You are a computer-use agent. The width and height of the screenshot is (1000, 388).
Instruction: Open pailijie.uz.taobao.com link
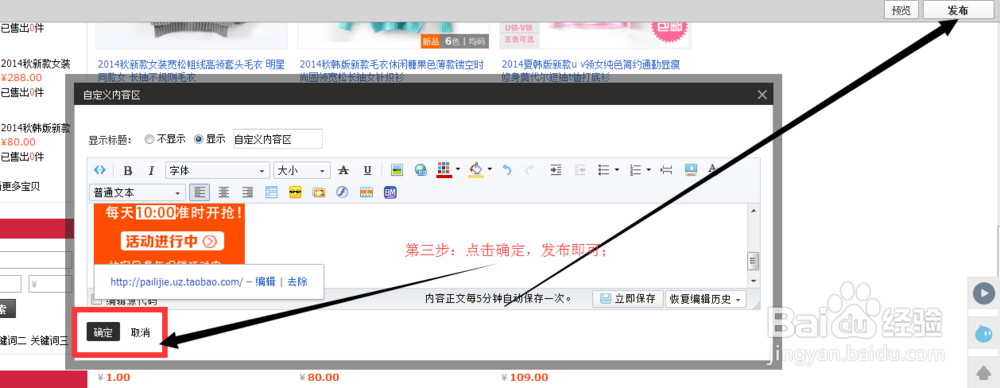click(x=177, y=281)
